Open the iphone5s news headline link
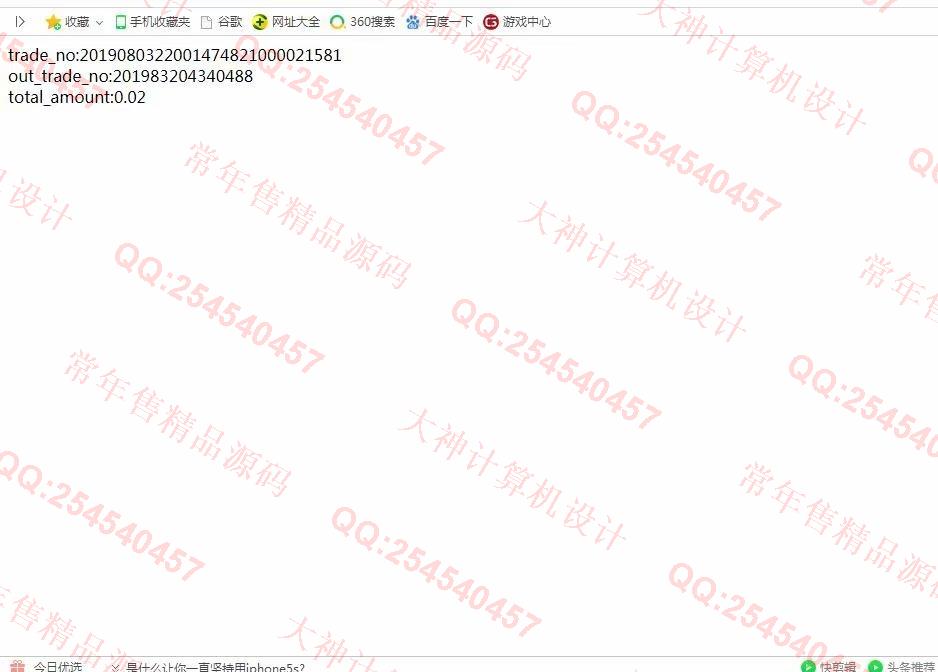This screenshot has height=672, width=938. [x=215, y=667]
